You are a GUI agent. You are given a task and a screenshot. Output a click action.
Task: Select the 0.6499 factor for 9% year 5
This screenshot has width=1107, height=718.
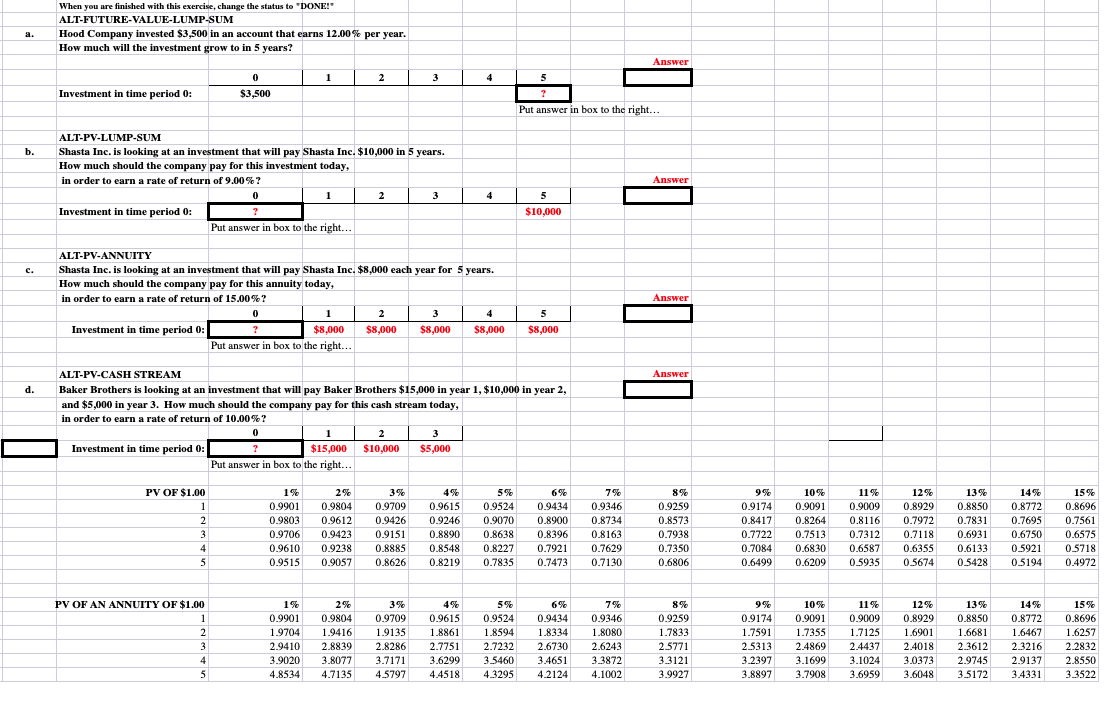[756, 563]
